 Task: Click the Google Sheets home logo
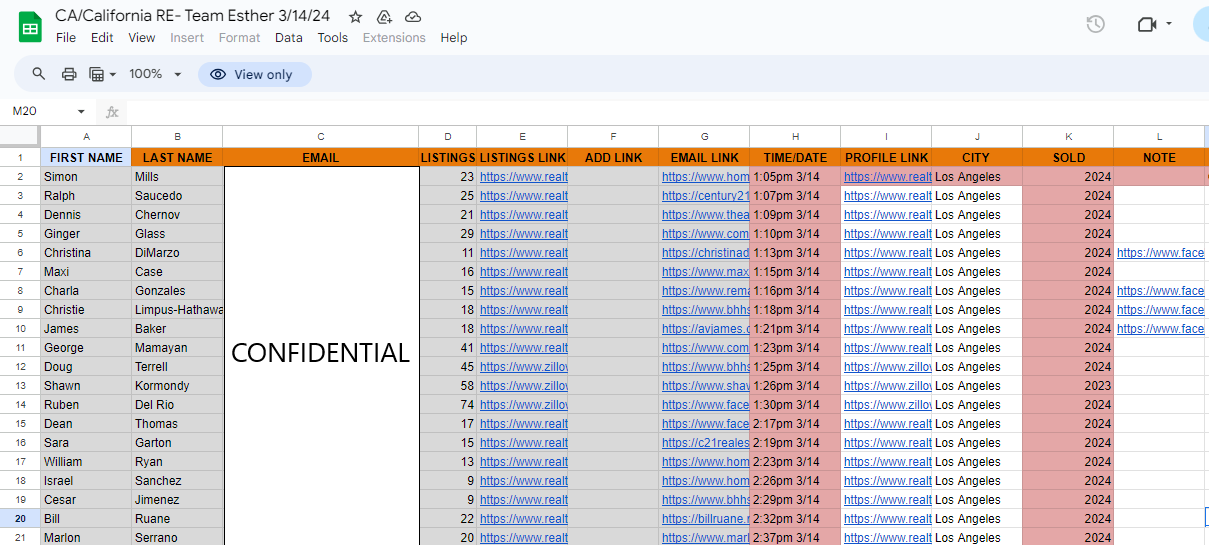[30, 27]
